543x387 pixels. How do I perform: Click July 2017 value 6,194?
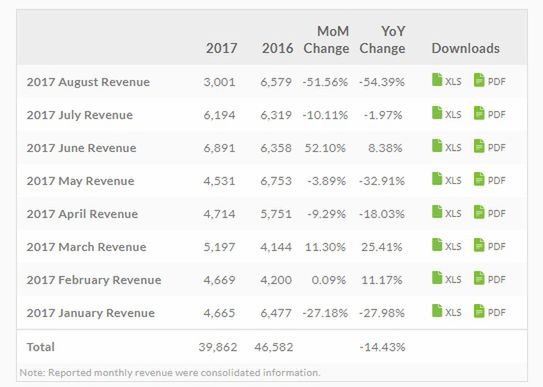click(220, 115)
